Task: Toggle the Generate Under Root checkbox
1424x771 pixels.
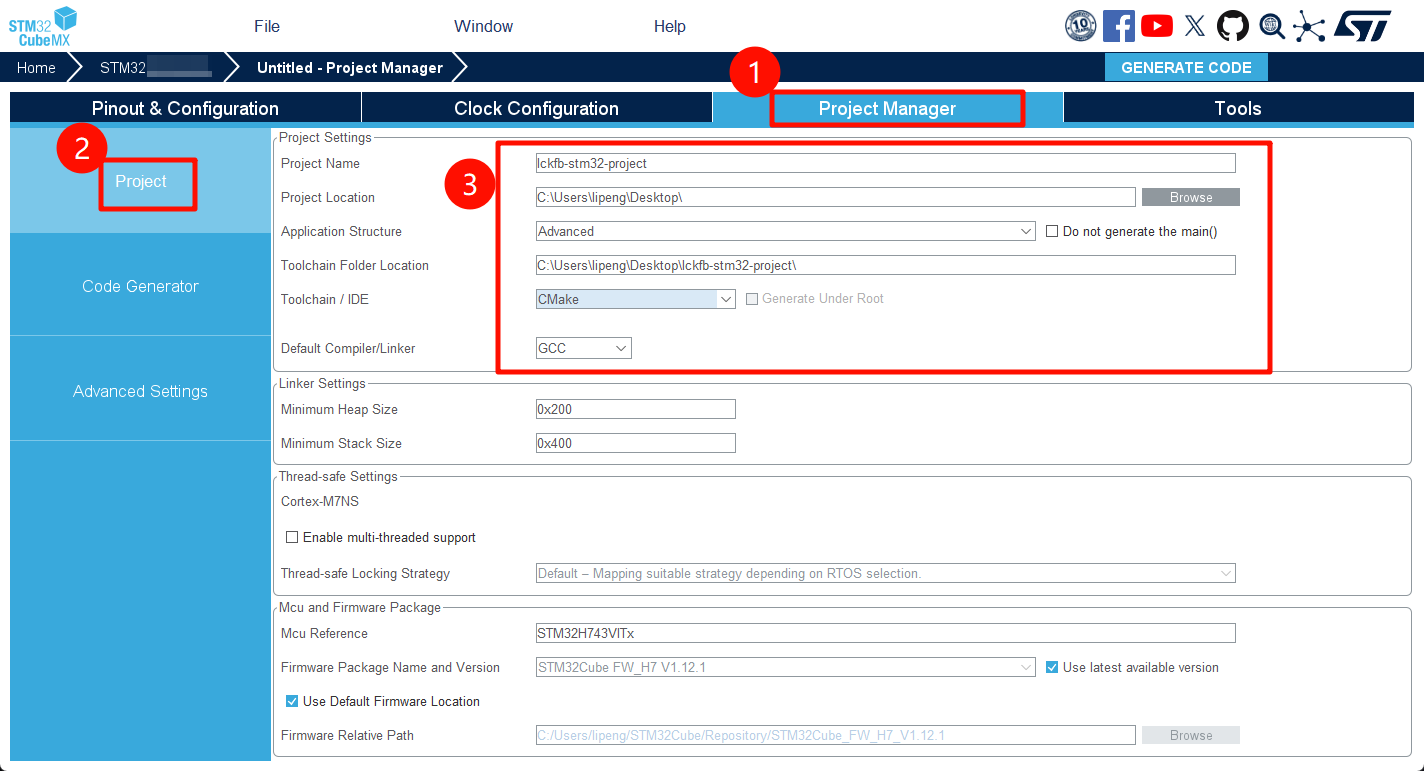Action: (752, 299)
